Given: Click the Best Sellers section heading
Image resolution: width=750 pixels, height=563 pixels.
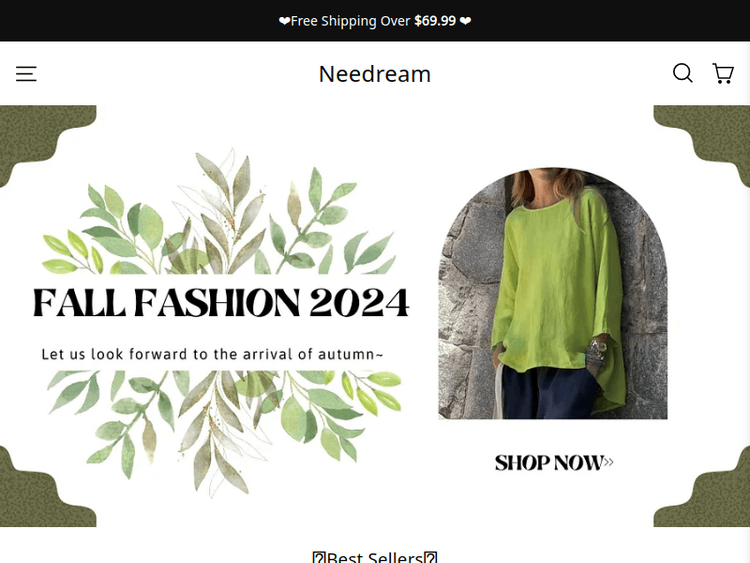Looking at the screenshot, I should pos(375,557).
